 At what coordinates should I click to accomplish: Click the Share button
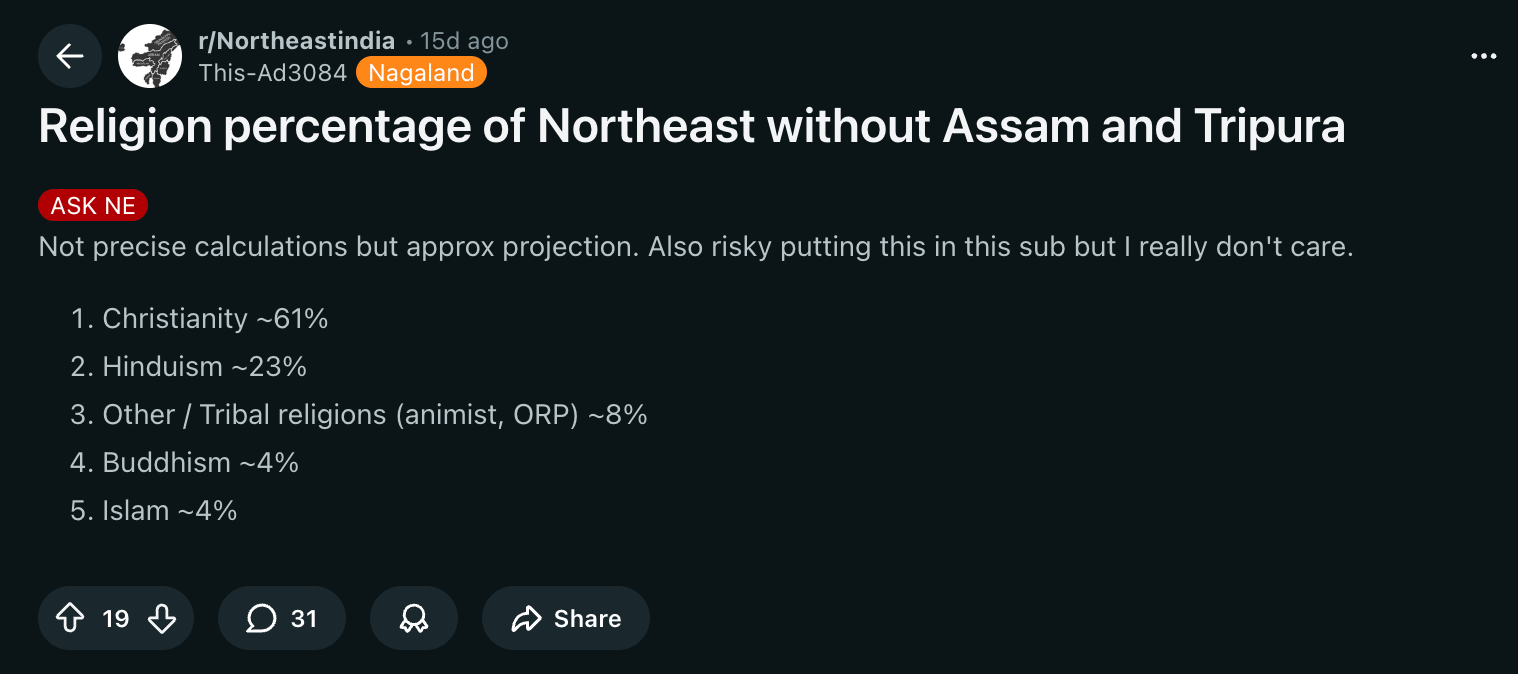point(566,619)
